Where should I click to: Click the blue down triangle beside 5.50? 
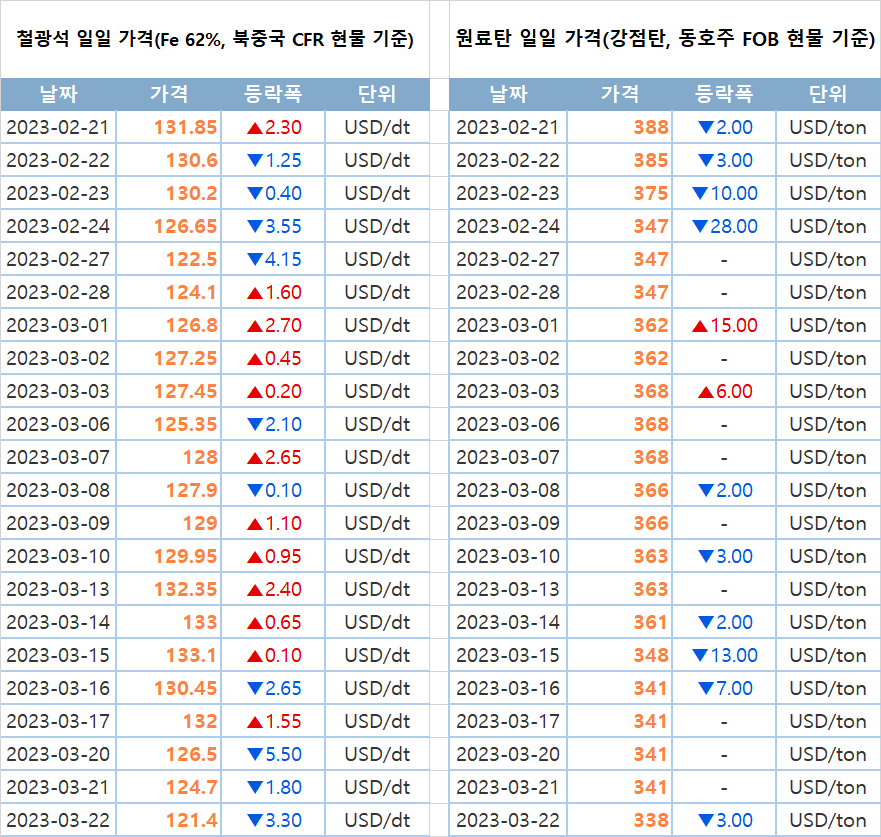[x=254, y=755]
